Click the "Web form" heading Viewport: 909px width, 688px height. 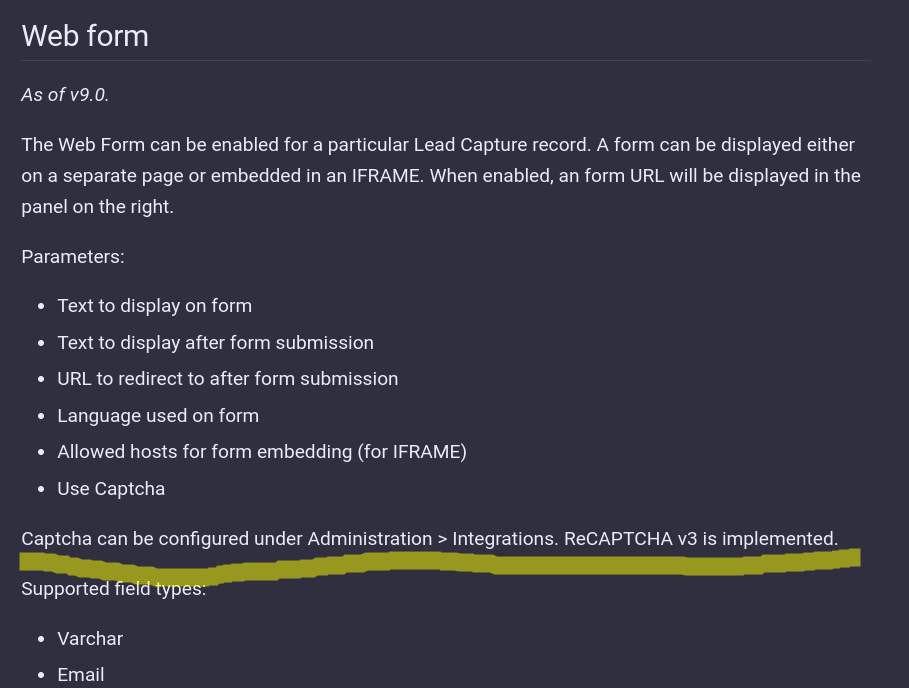85,36
